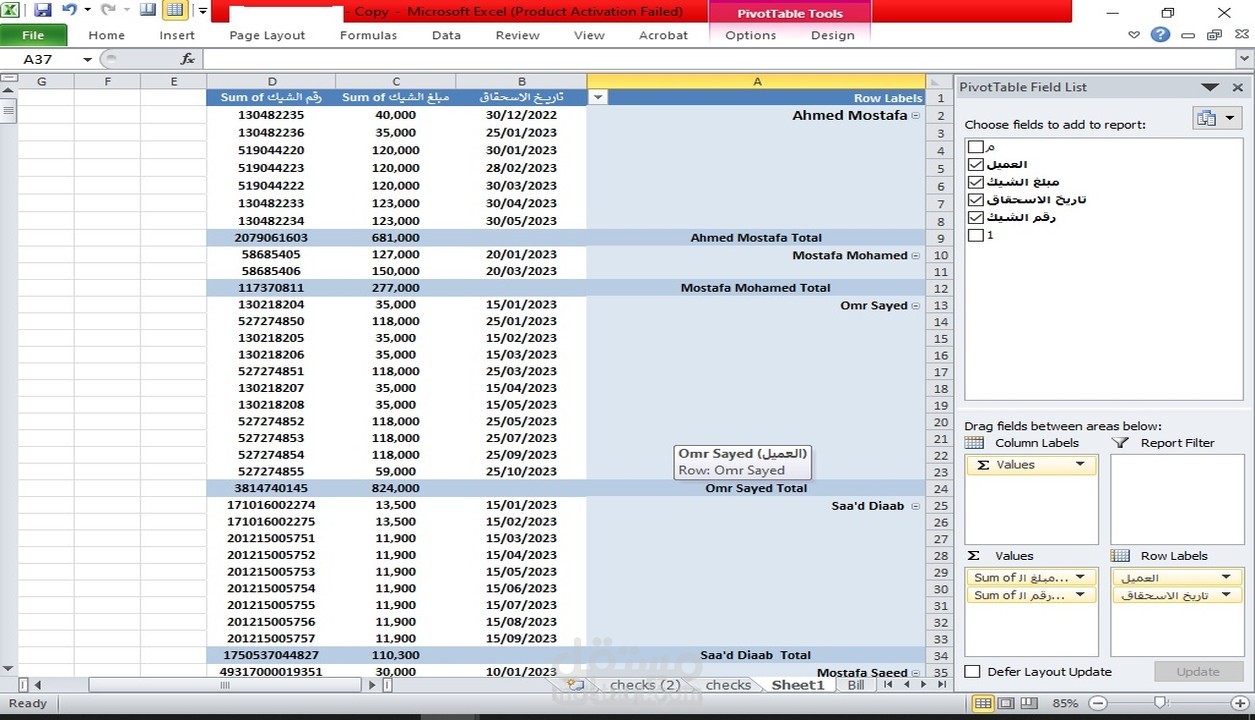Close the PivotTable Field List pane
Screen dimensions: 1255x720
coord(1237,87)
